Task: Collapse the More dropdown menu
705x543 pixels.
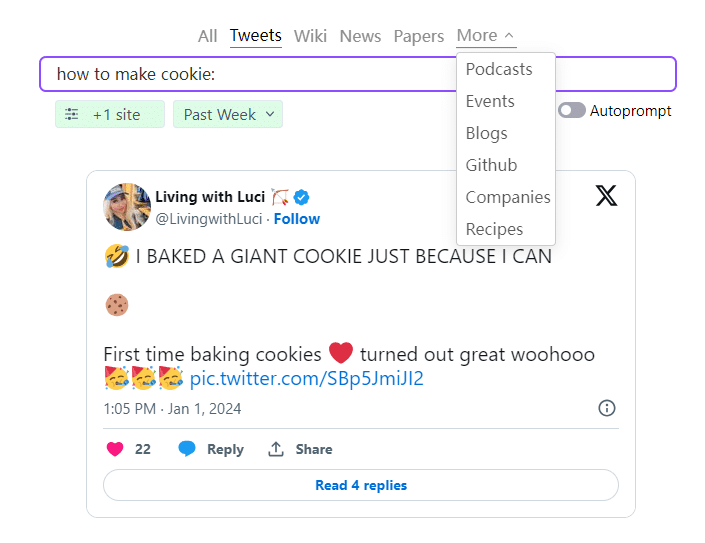Action: (x=486, y=36)
